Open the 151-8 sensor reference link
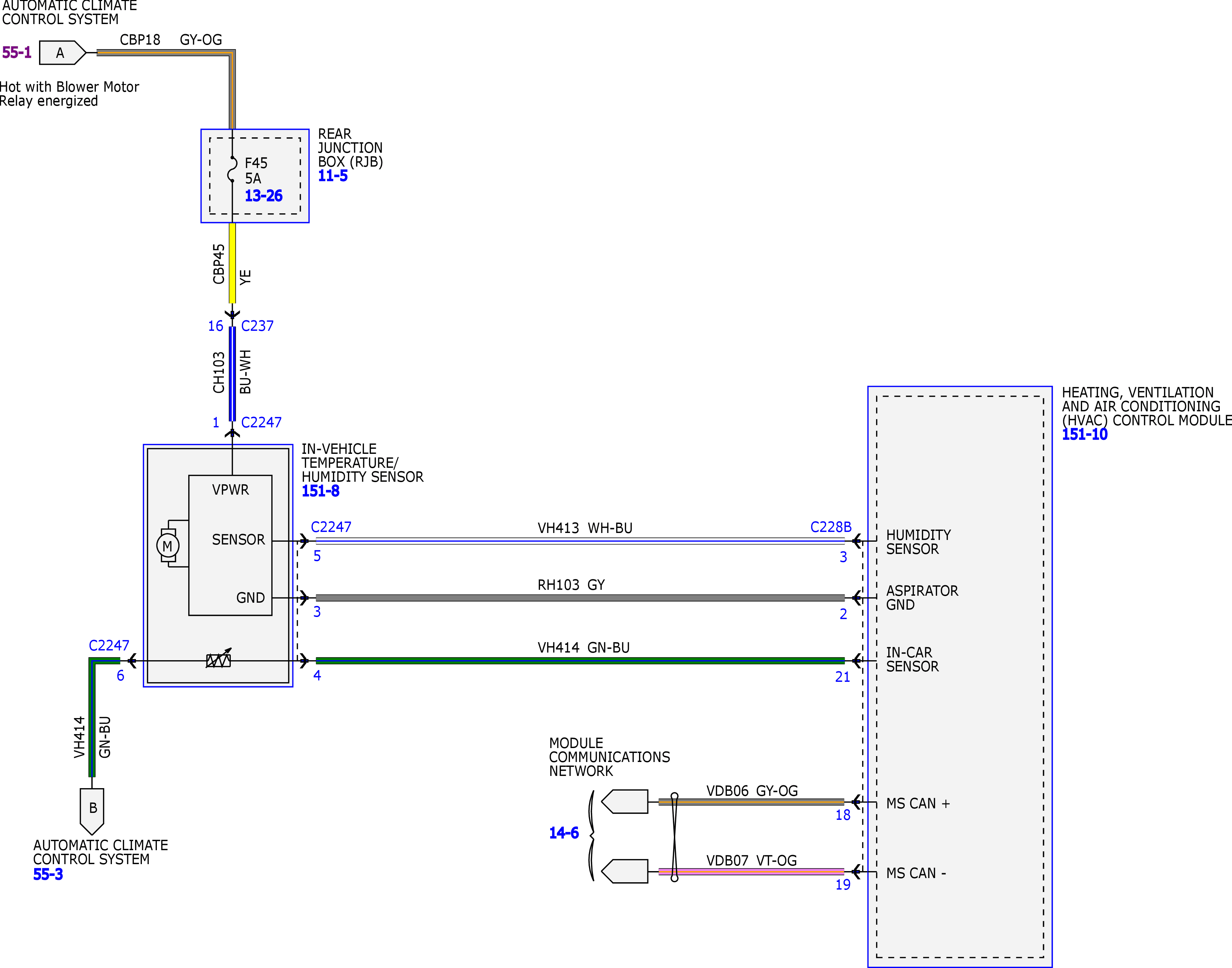The height and width of the screenshot is (968, 1232). 320,491
